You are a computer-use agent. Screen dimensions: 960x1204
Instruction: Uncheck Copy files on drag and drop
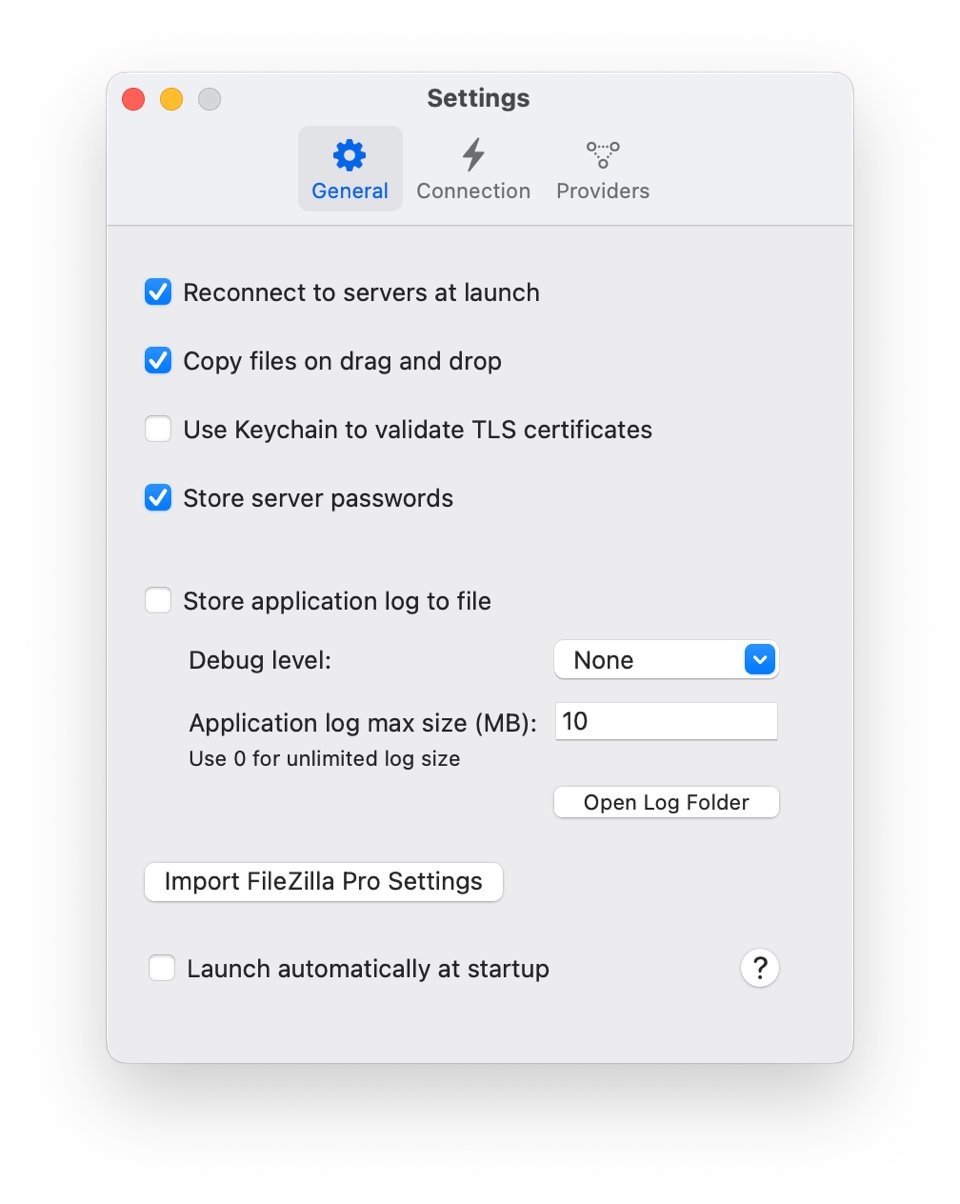point(158,361)
